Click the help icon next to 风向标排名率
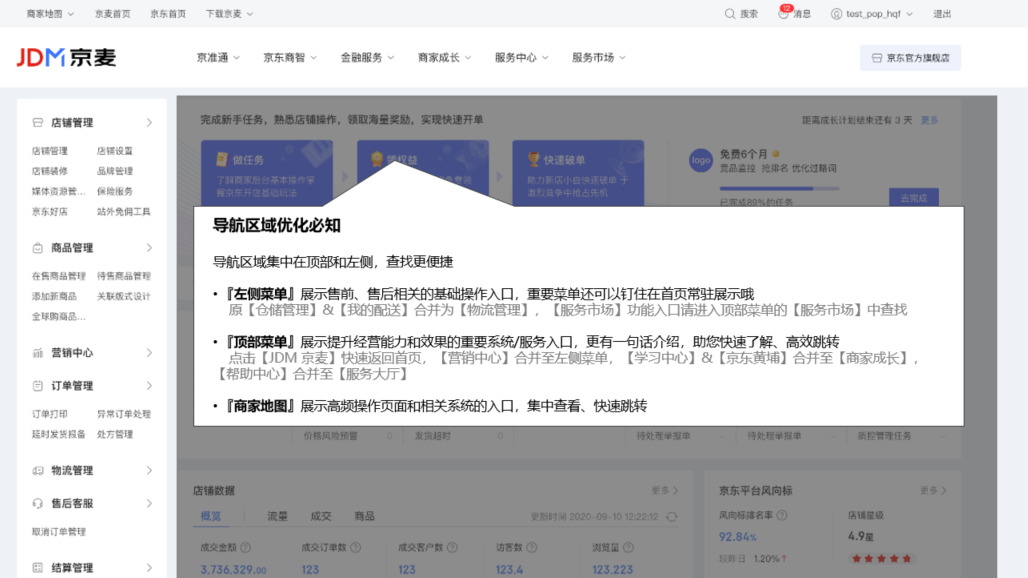 click(781, 516)
